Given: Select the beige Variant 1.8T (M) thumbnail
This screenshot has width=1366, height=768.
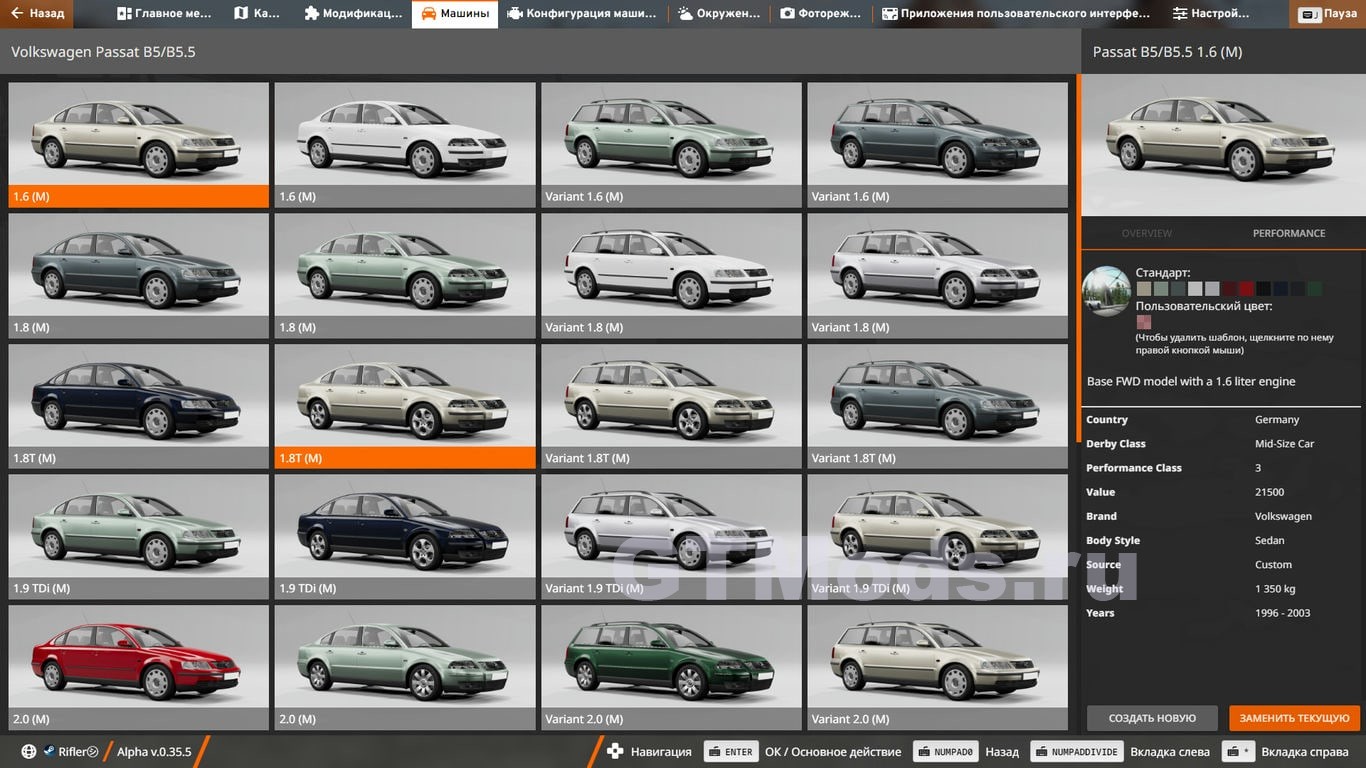Looking at the screenshot, I should coord(671,407).
